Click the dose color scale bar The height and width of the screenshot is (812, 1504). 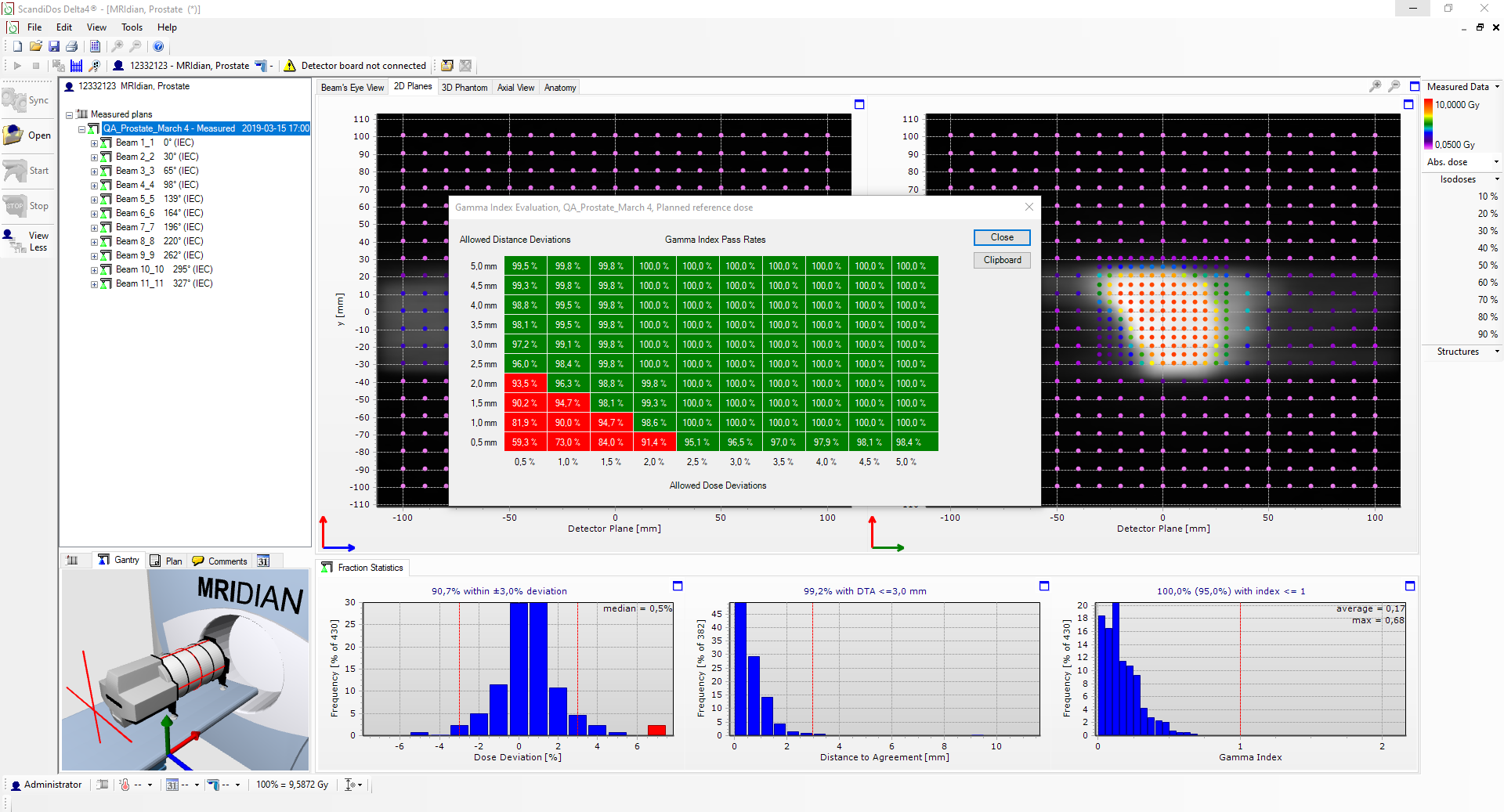(1428, 124)
